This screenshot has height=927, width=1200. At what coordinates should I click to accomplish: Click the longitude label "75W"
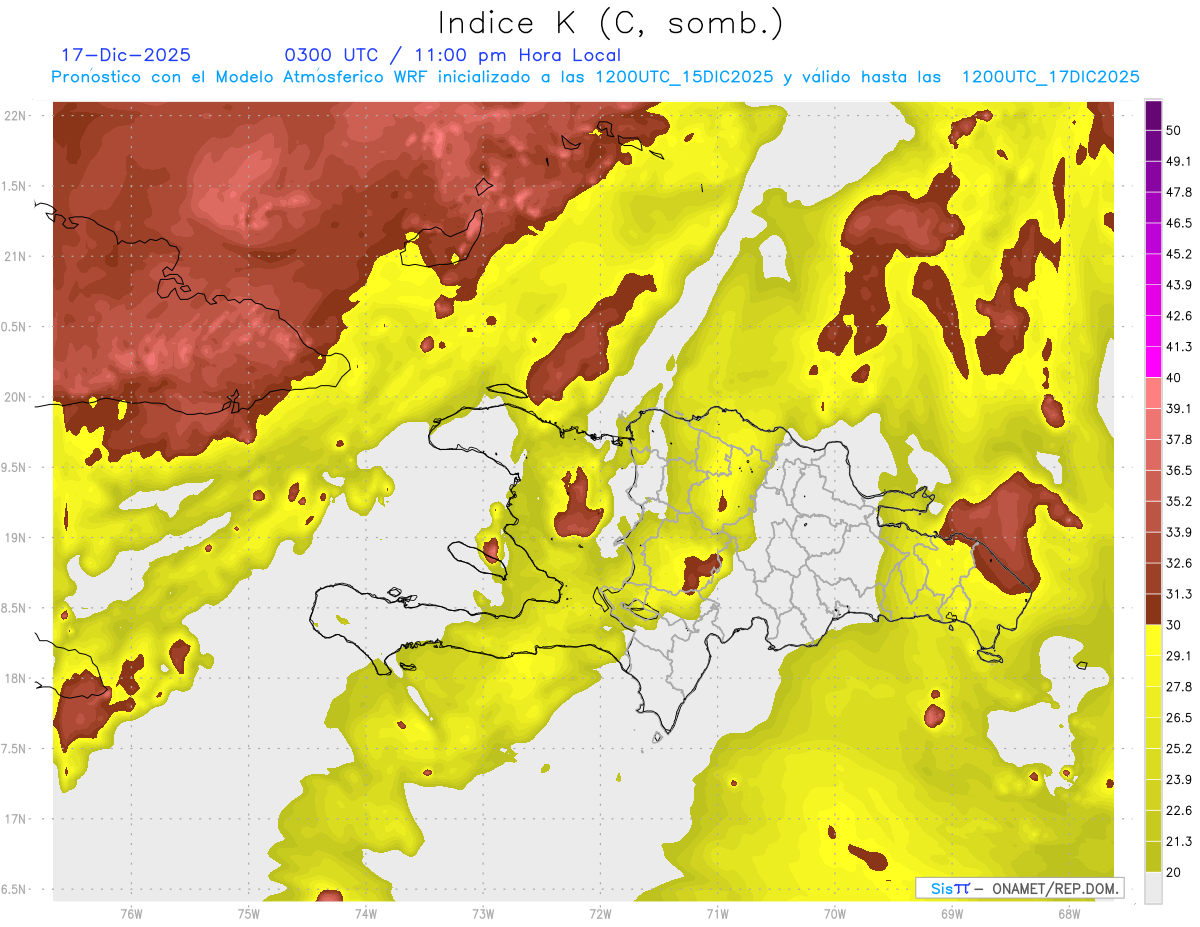tap(249, 914)
